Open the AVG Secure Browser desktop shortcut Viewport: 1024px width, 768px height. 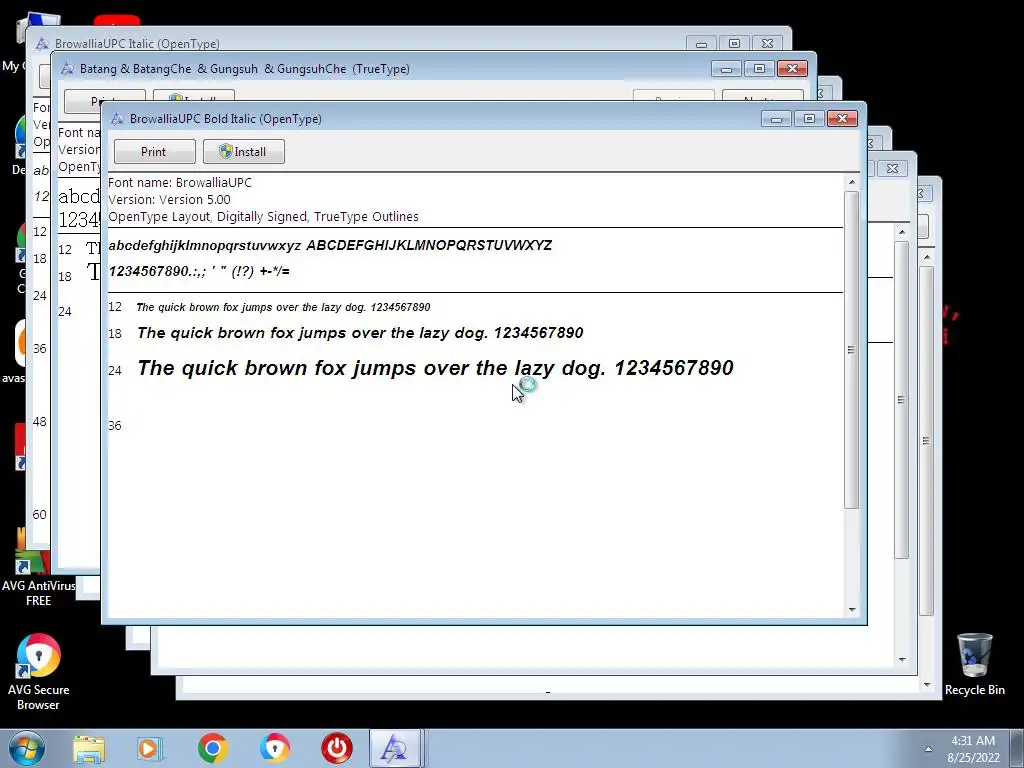point(38,671)
